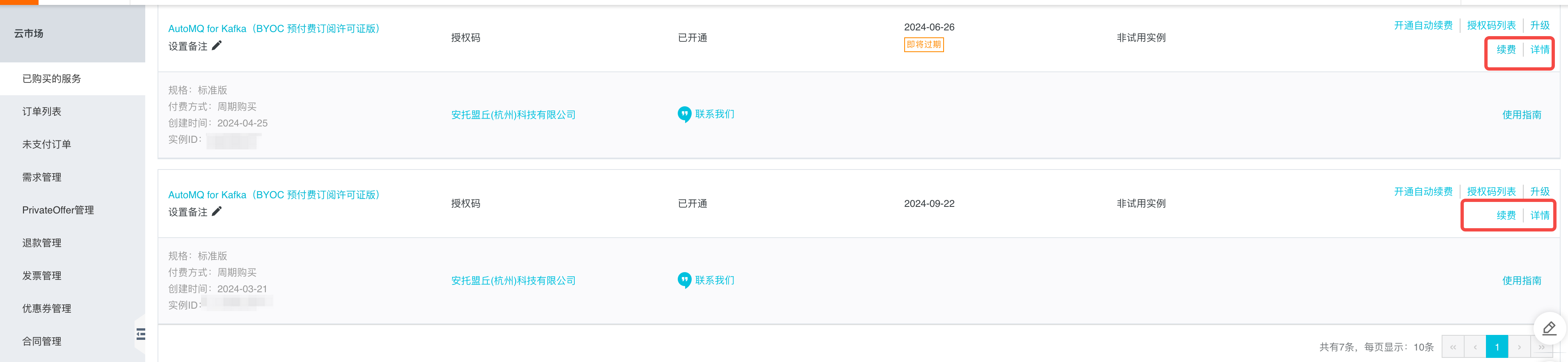Select page 1 in pagination
This screenshot has height=362, width=1568.
point(1497,347)
